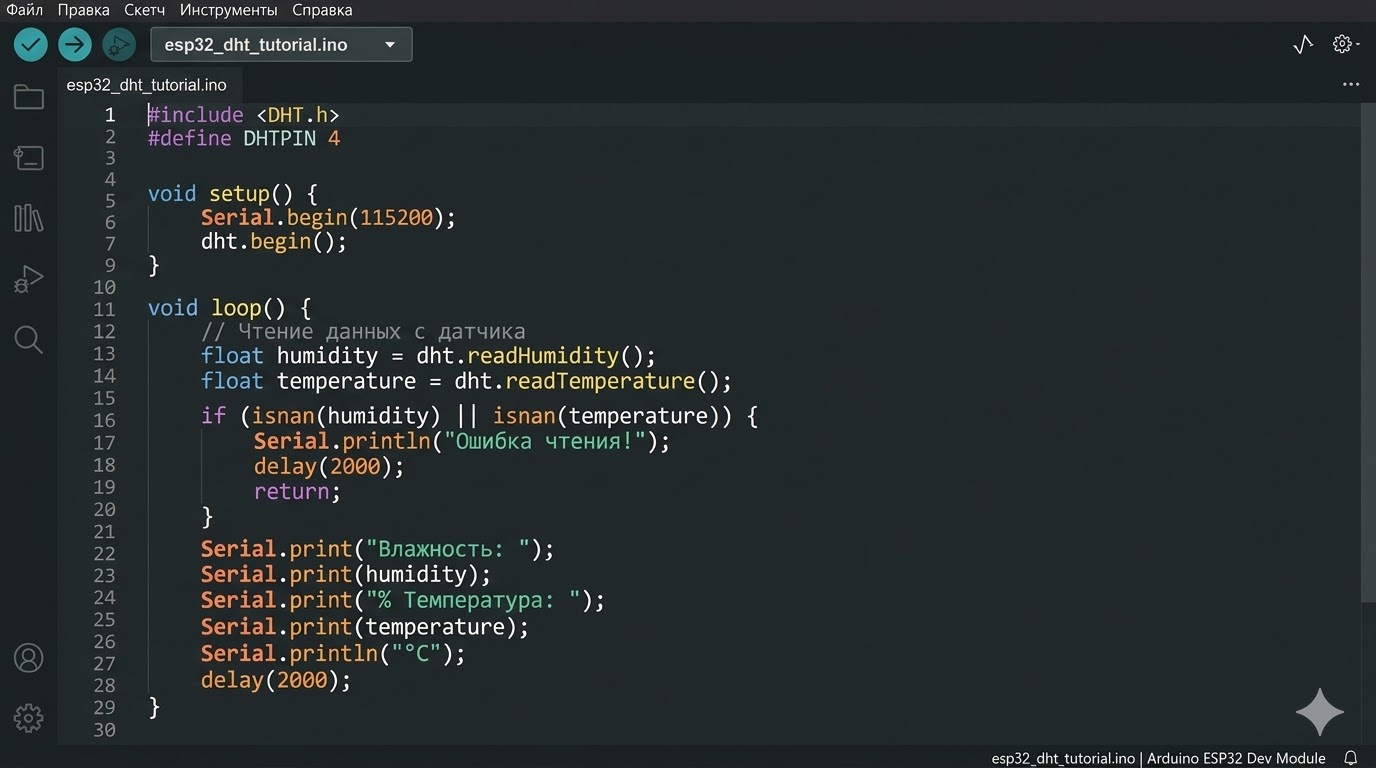Open the Library Manager books icon
Image resolution: width=1376 pixels, height=768 pixels.
[x=28, y=218]
